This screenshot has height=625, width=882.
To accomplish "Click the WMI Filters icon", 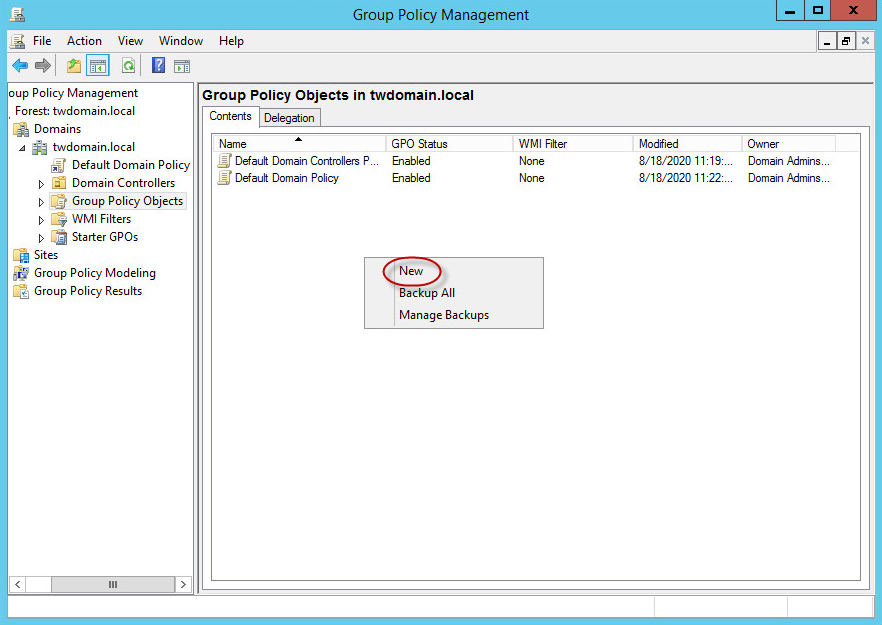I will click(x=60, y=218).
